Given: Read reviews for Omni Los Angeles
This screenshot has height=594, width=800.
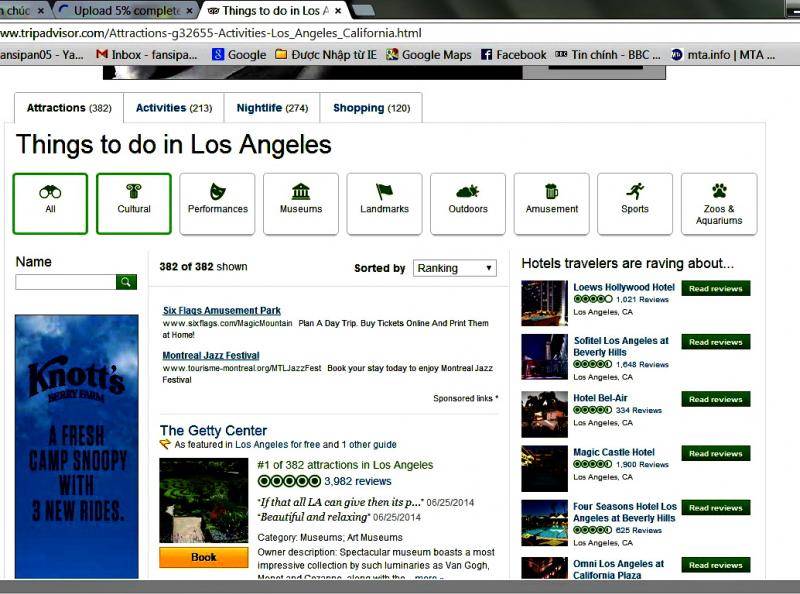Looking at the screenshot, I should tap(715, 565).
